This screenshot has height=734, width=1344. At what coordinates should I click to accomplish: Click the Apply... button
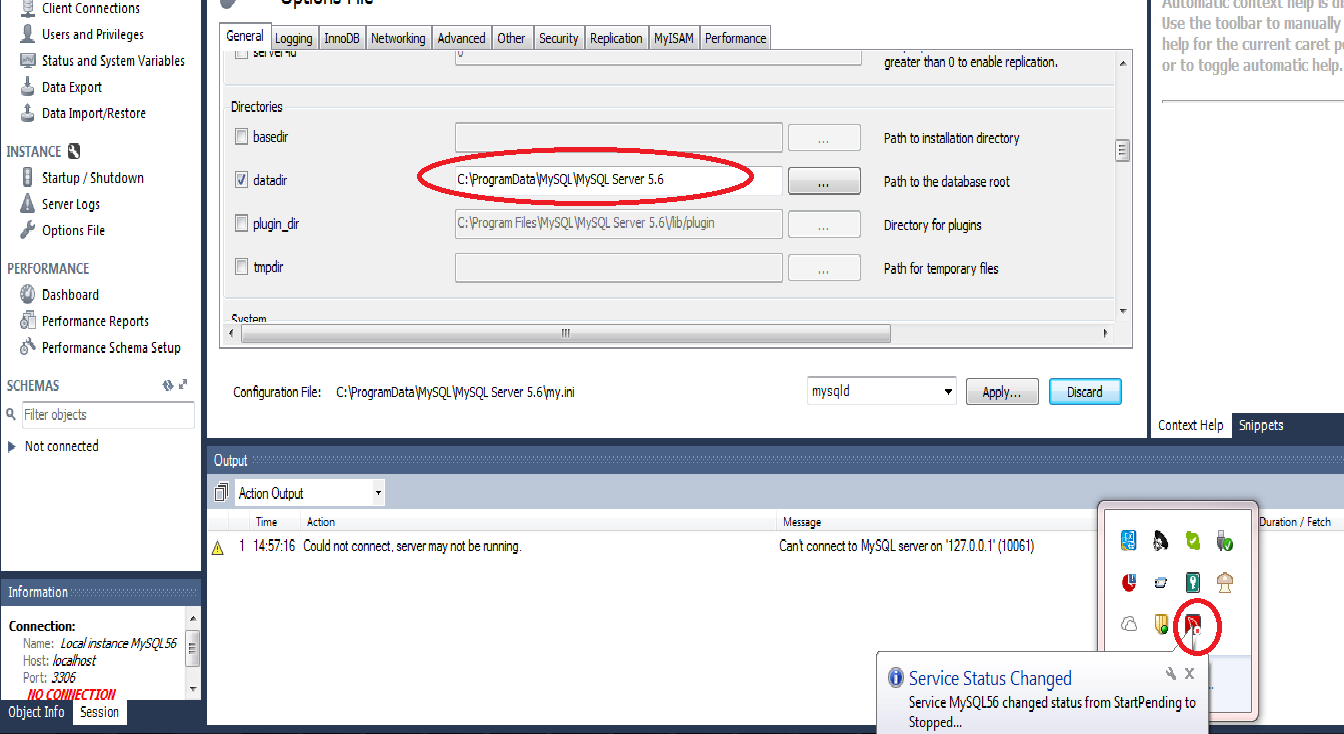pyautogui.click(x=1002, y=392)
